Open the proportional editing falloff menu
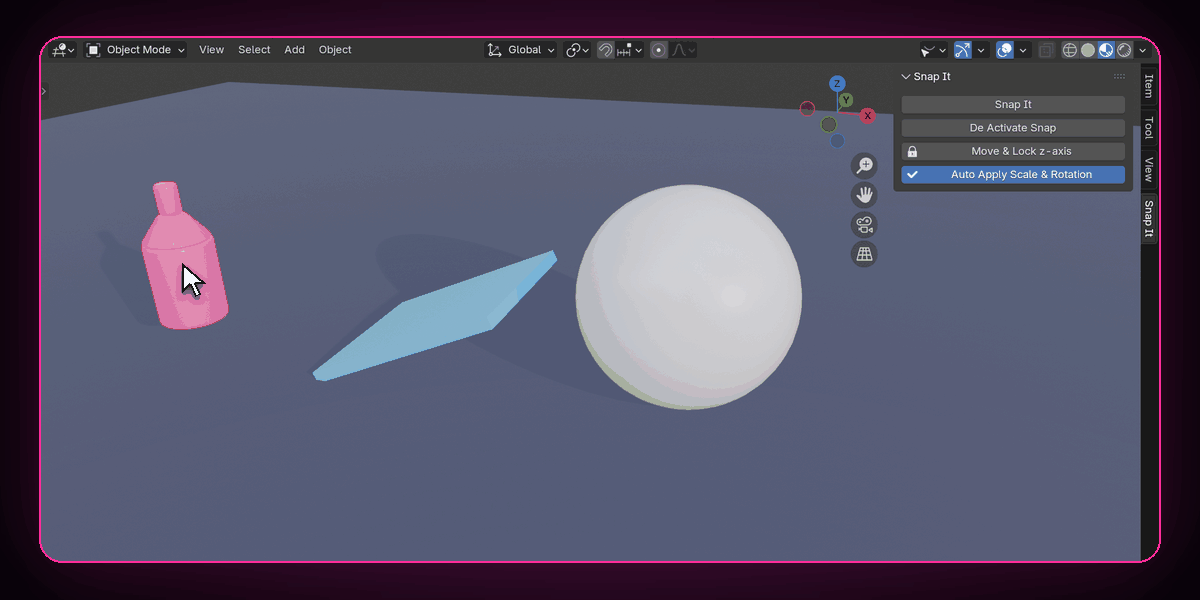Image resolution: width=1200 pixels, height=600 pixels. click(684, 50)
